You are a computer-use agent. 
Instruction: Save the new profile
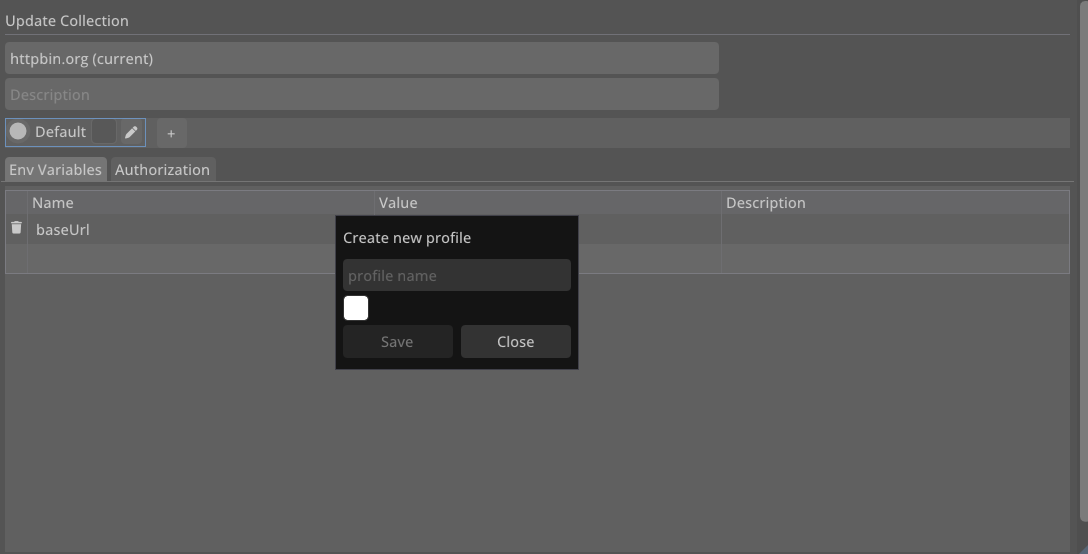(398, 342)
